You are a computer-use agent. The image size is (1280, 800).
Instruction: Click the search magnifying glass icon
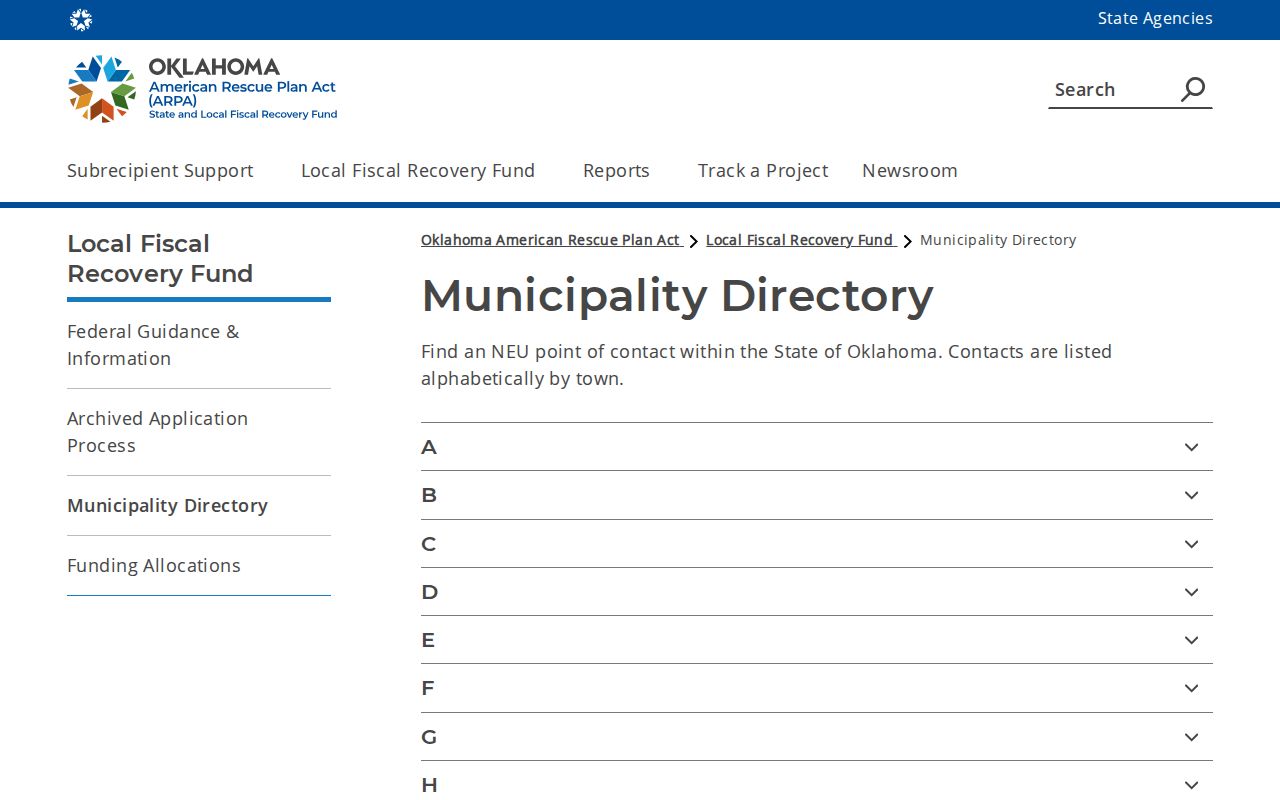pyautogui.click(x=1193, y=89)
